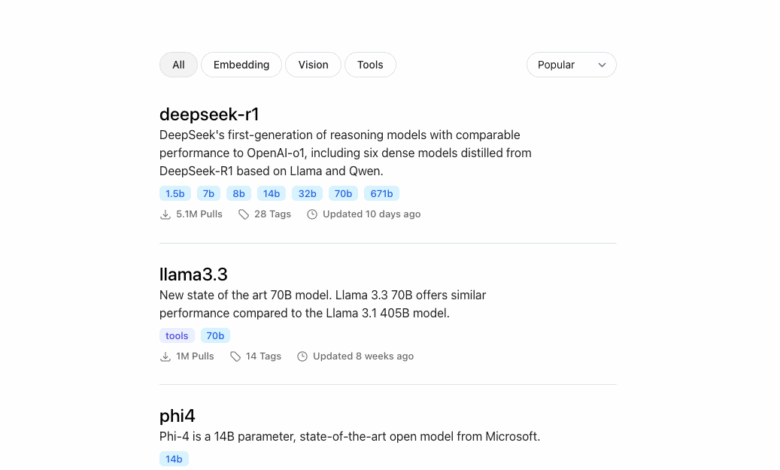
Task: Click the tag icon beside 14 Tags
Action: [x=235, y=357]
